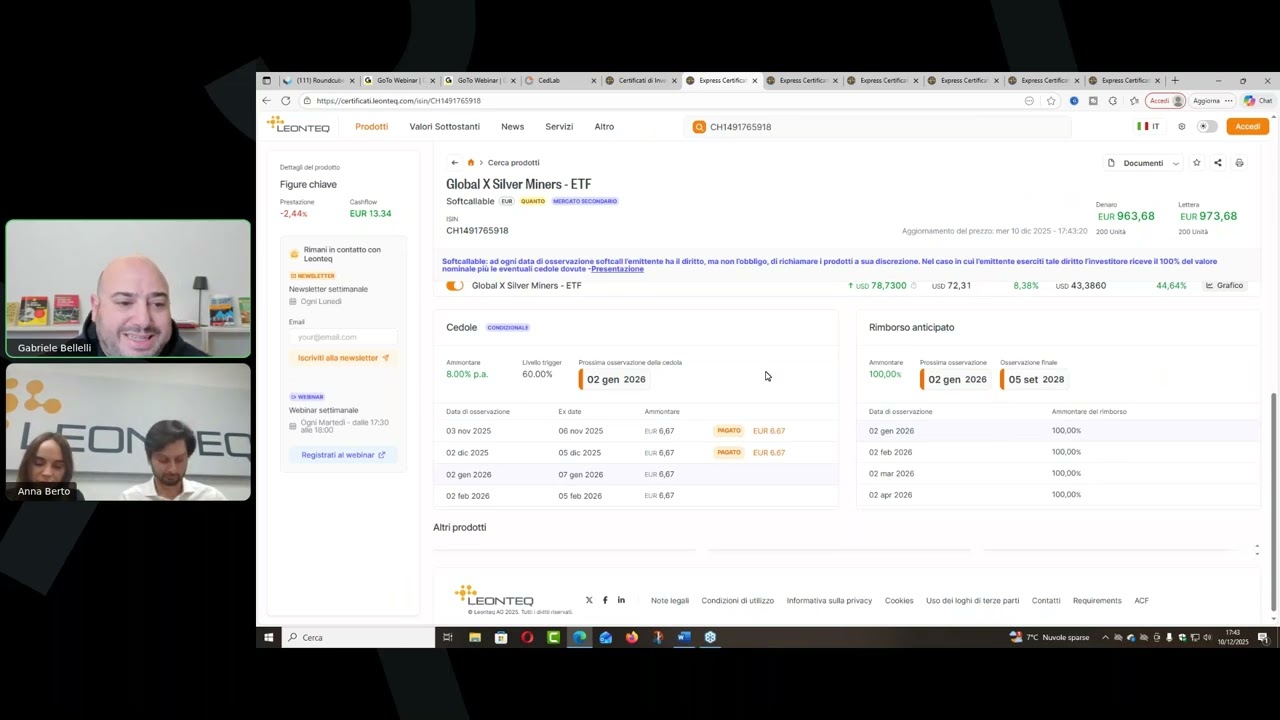Switch to Certificati di Inv browser tab
1280x720 pixels.
click(642, 80)
